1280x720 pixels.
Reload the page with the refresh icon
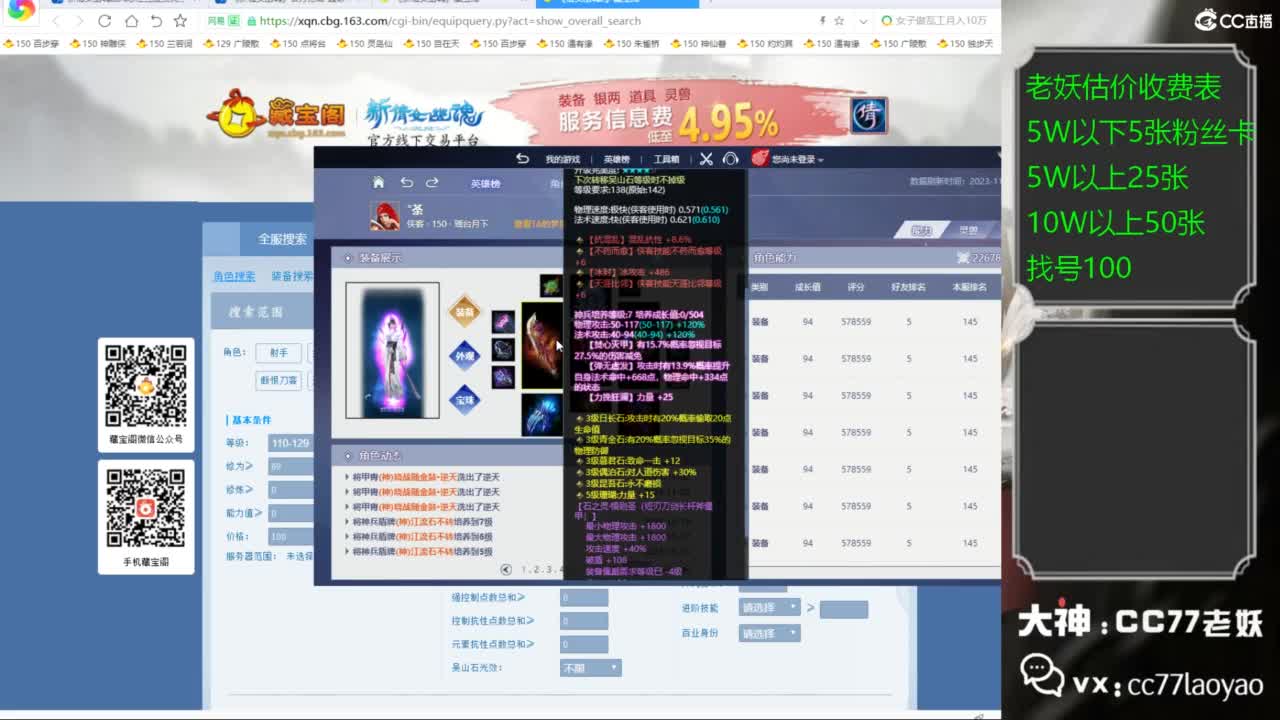[x=105, y=21]
